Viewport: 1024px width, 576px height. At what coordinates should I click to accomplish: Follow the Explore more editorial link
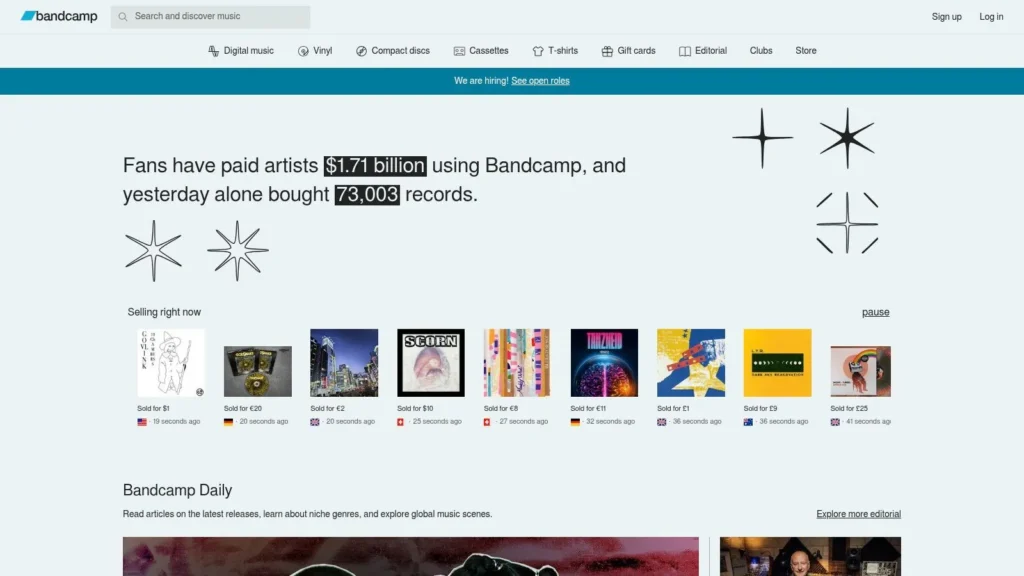858,514
